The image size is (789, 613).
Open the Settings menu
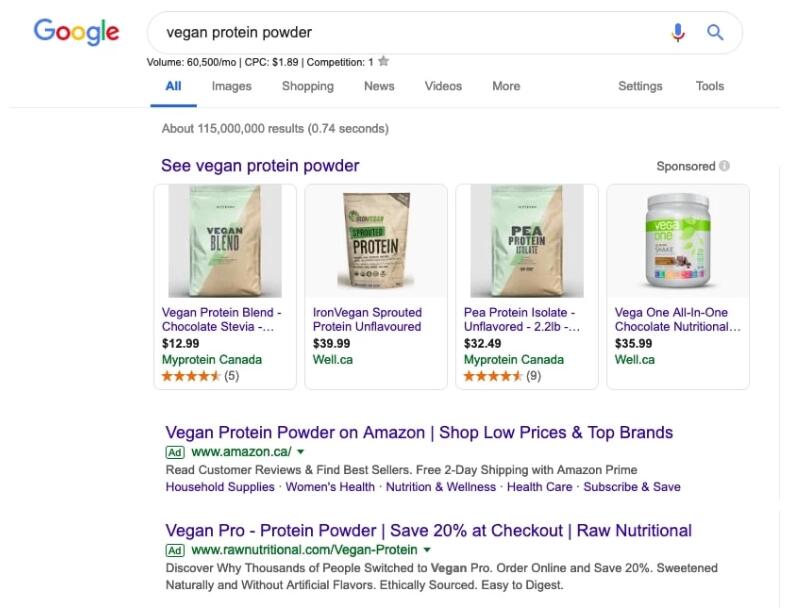point(640,86)
